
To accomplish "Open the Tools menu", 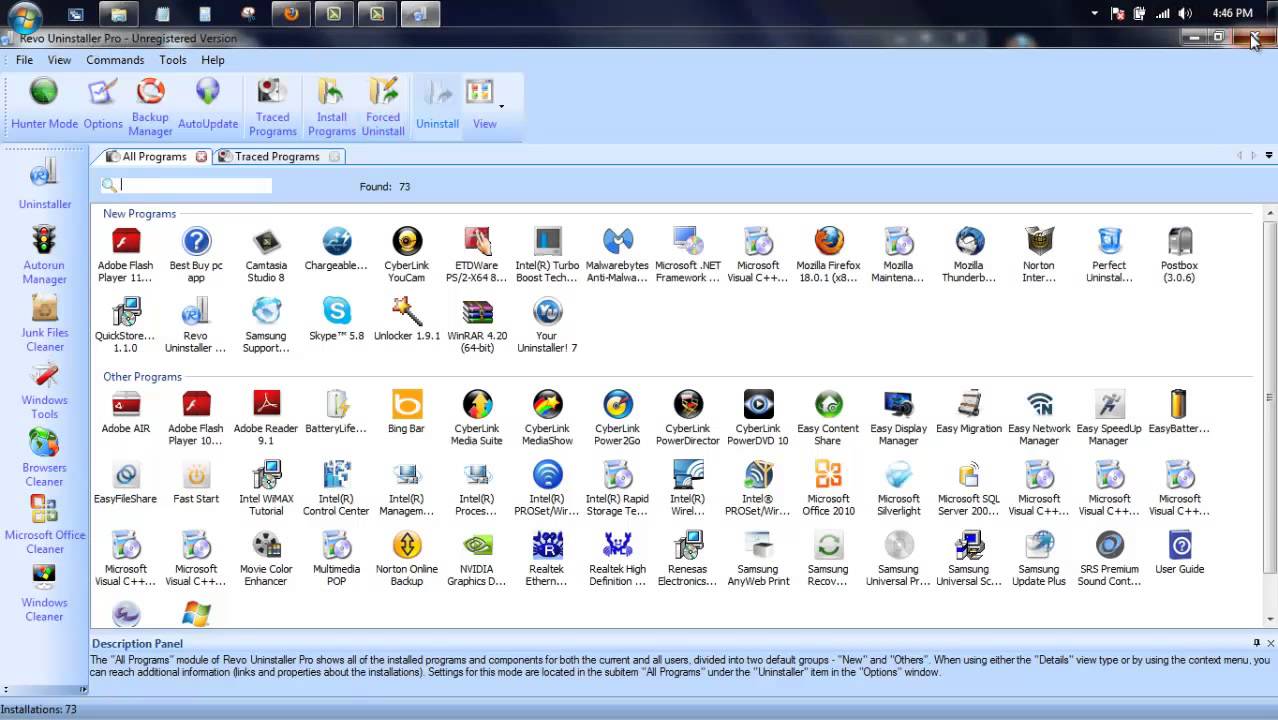I will coord(173,60).
